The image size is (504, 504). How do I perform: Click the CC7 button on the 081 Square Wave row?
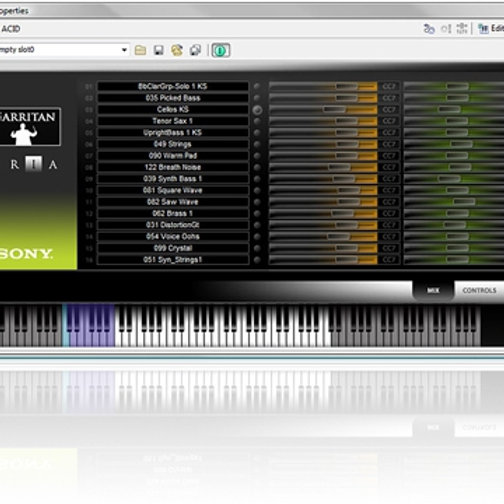389,190
